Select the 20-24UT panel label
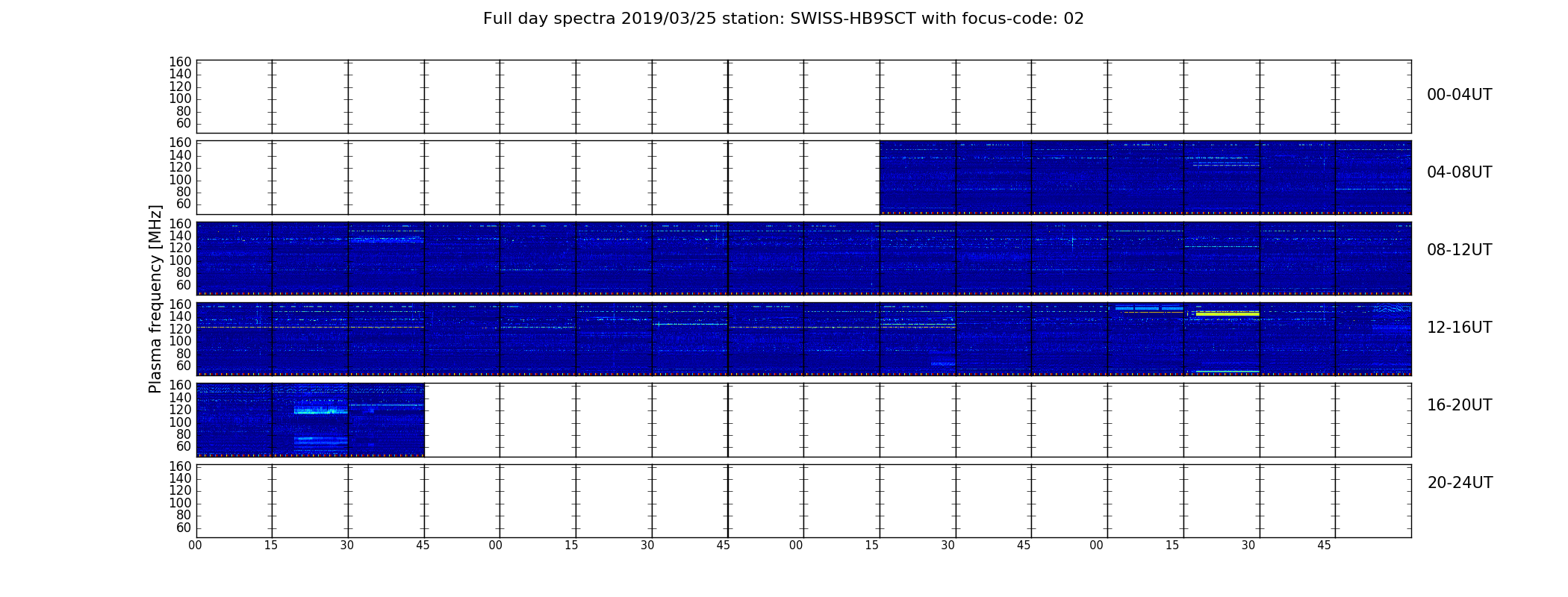1568x597 pixels. [x=1460, y=483]
